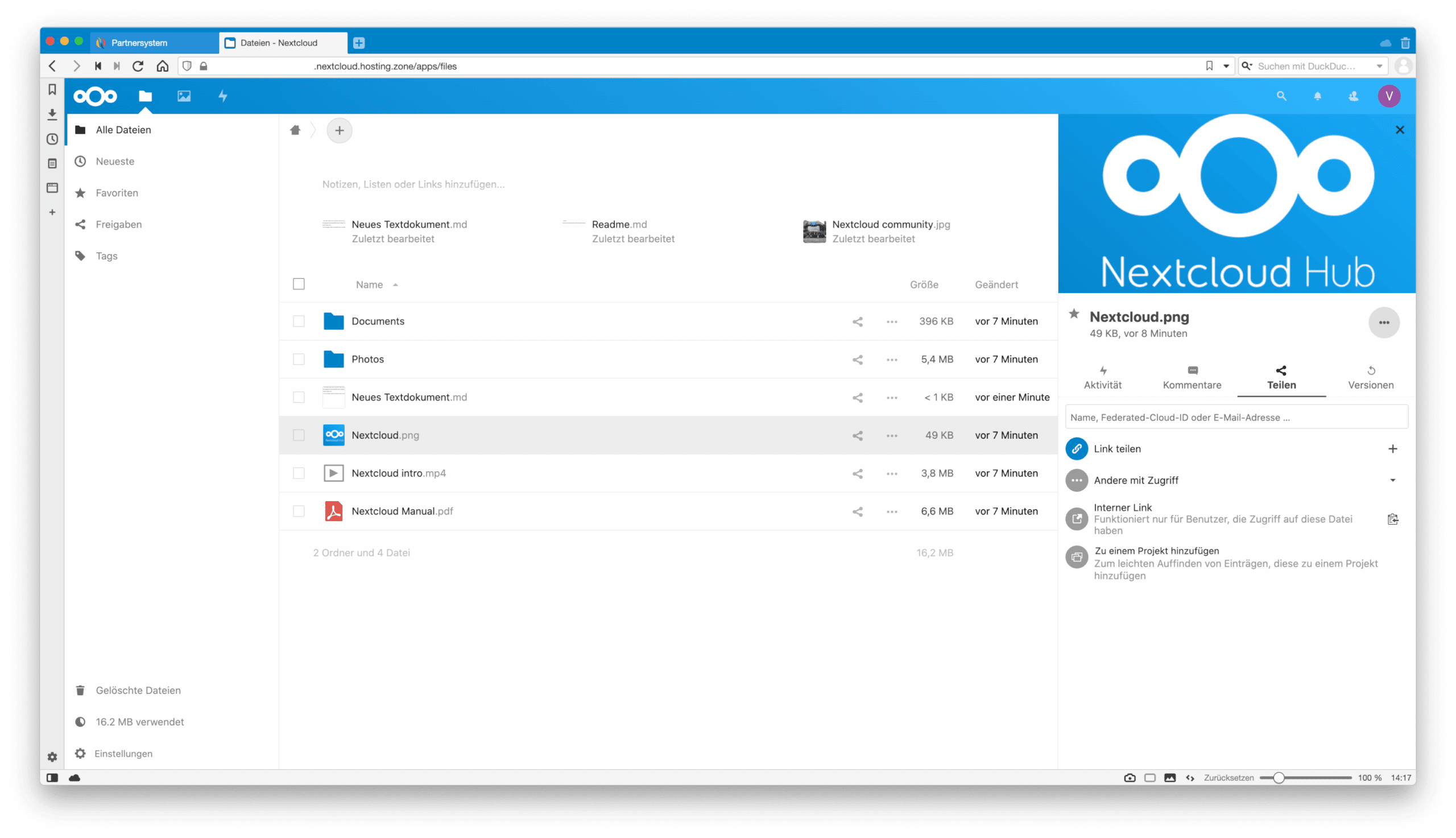
Task: Click plus to create a share link
Action: click(1392, 449)
